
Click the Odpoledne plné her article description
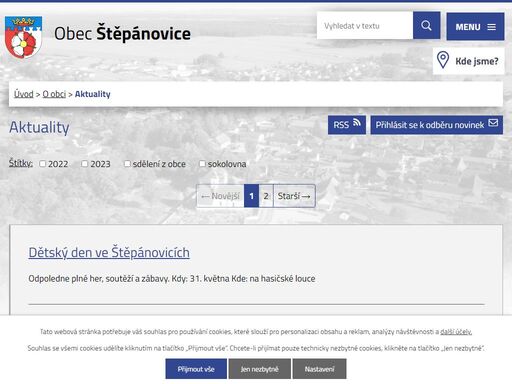[x=172, y=279]
